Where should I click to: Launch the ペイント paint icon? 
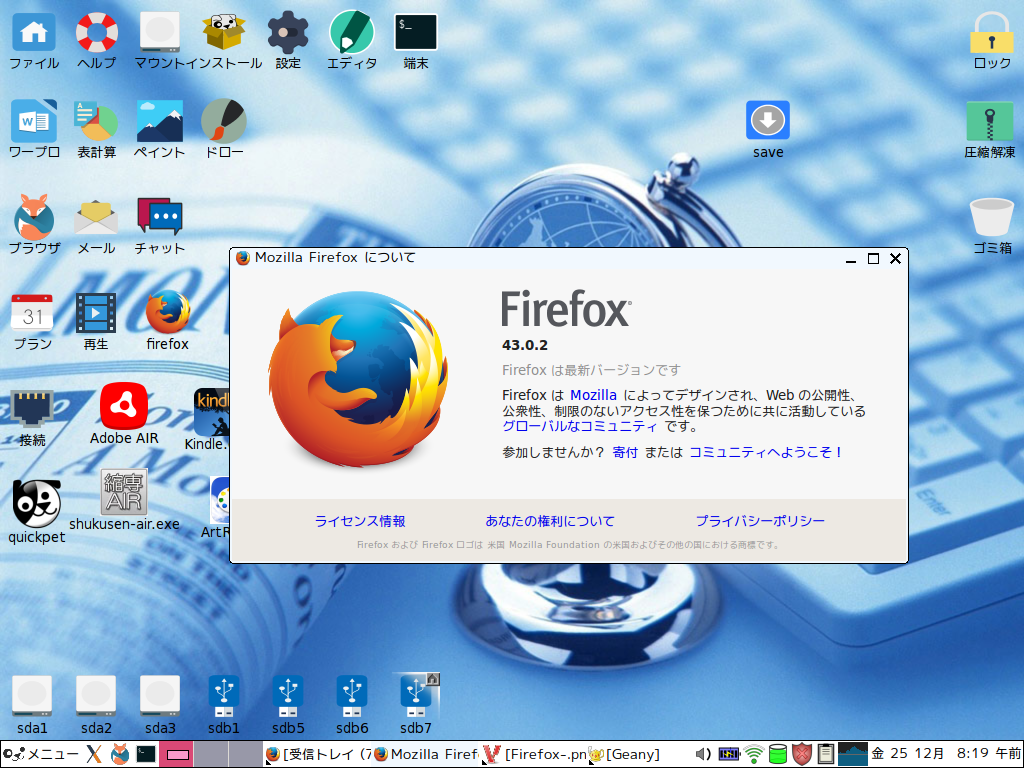point(160,120)
